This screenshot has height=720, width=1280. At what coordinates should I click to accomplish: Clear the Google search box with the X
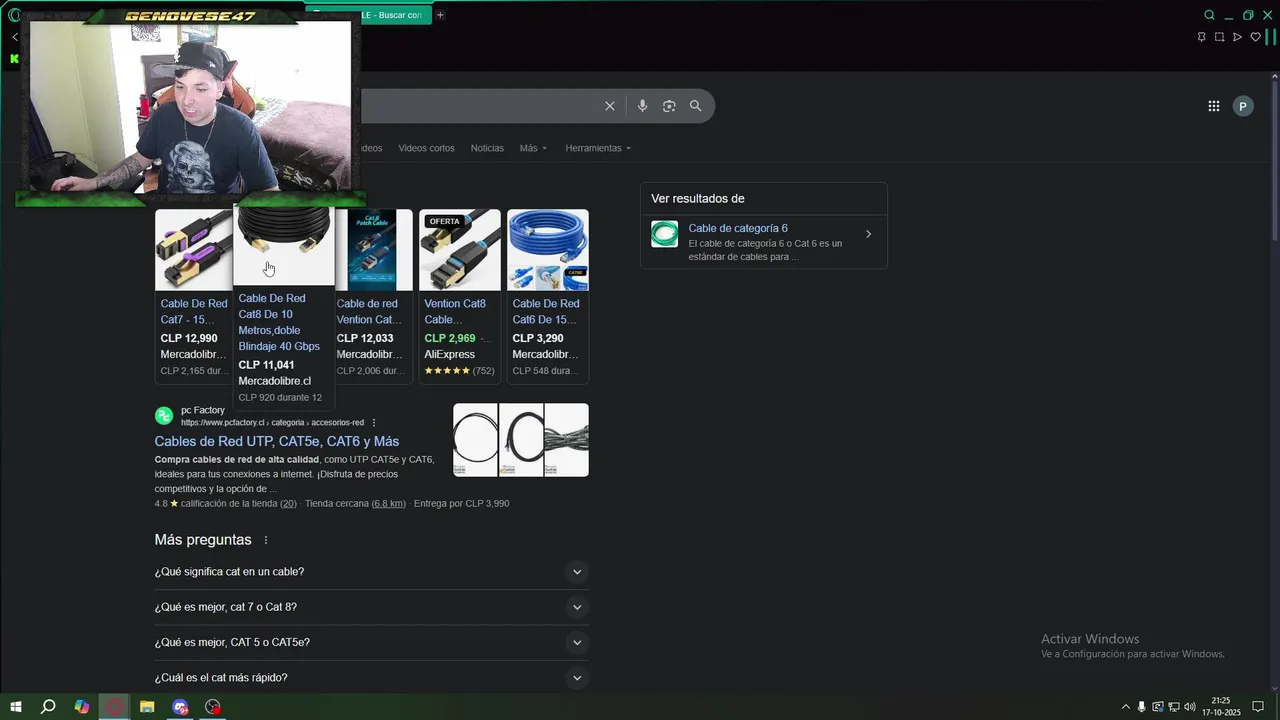click(x=610, y=106)
